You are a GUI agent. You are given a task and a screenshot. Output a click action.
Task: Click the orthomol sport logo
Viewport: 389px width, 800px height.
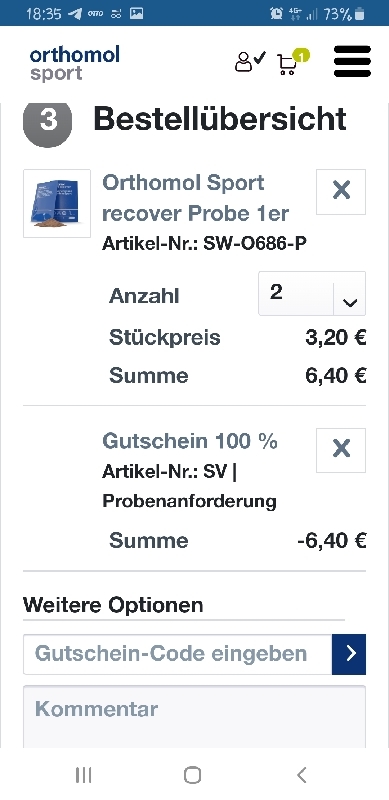click(75, 62)
